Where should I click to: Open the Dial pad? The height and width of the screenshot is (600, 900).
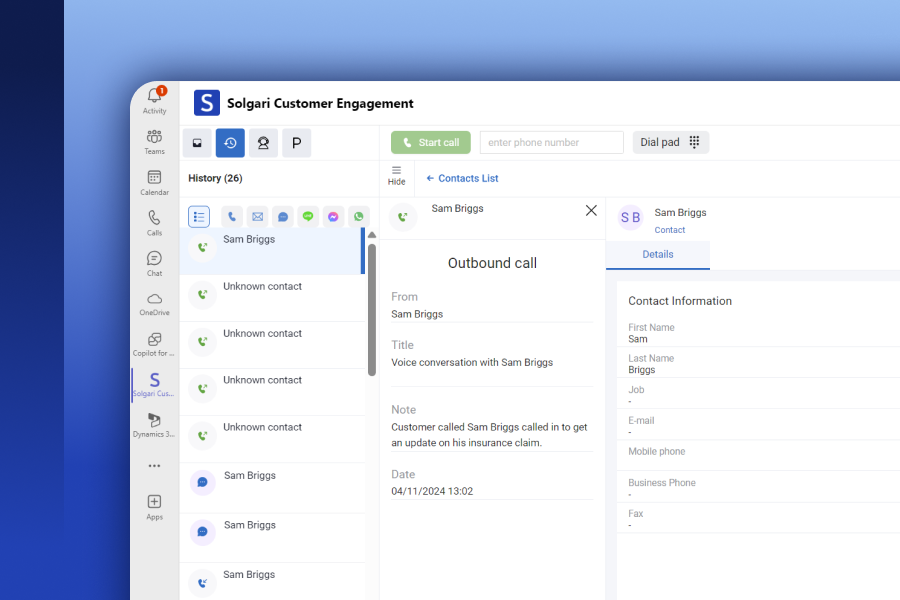(x=670, y=142)
